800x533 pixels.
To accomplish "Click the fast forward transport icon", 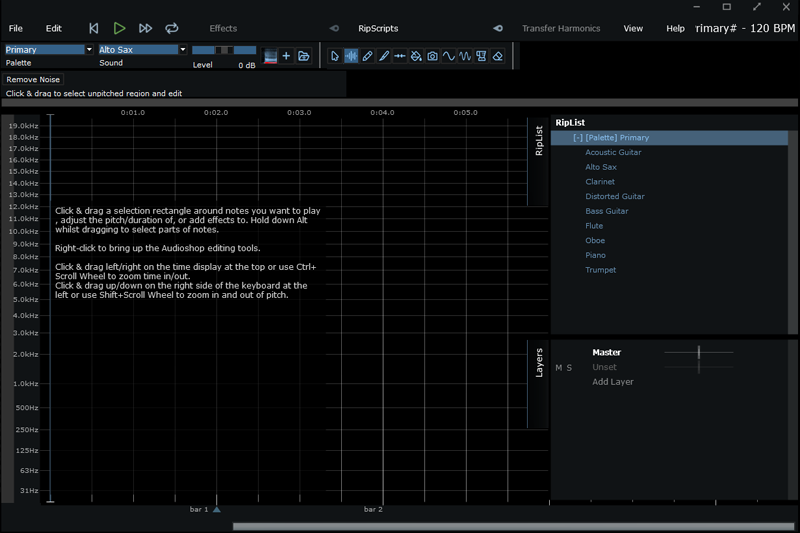I will tap(145, 29).
